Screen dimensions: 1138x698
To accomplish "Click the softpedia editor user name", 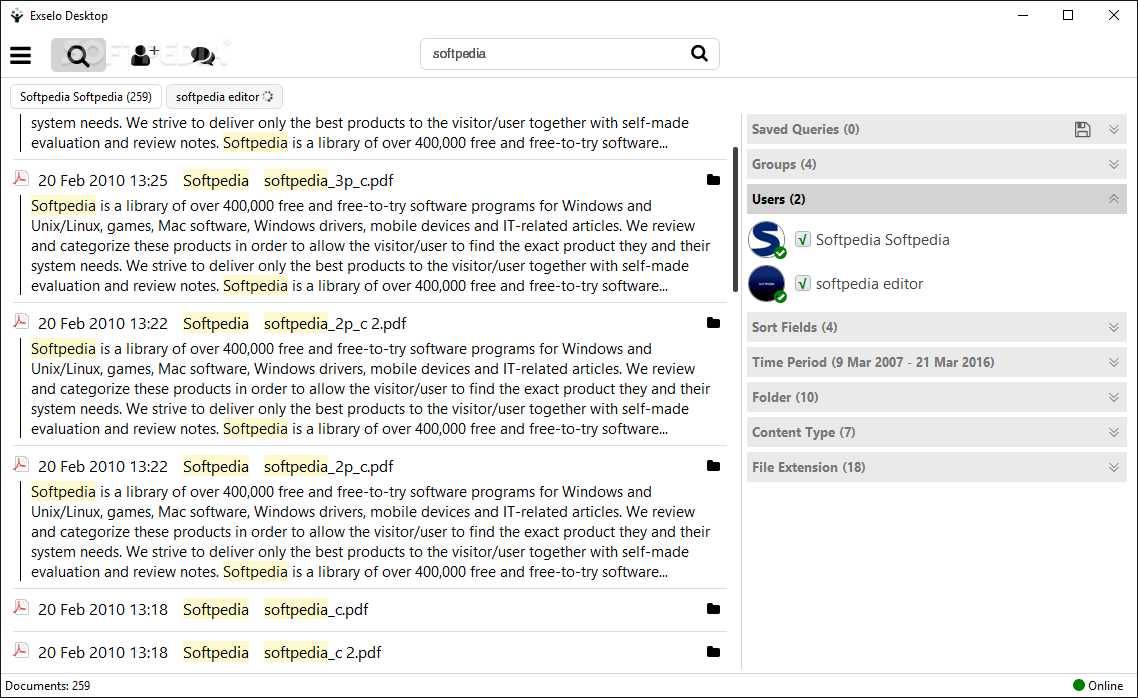I will coord(869,284).
